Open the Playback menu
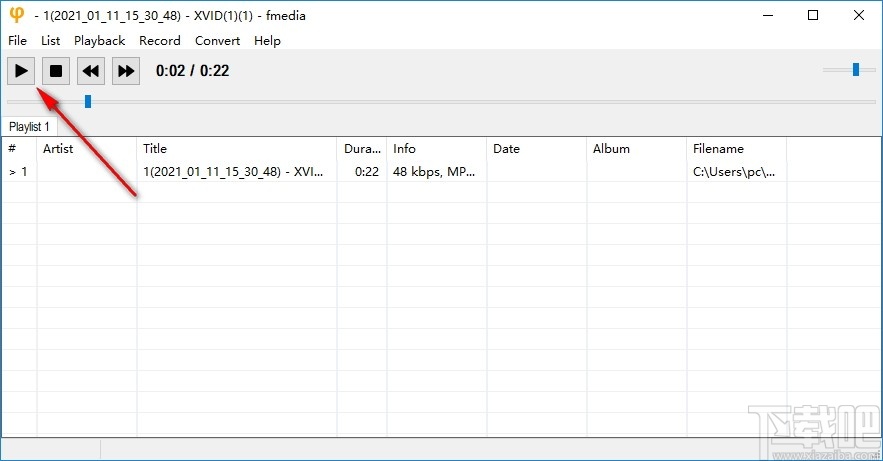 (100, 41)
